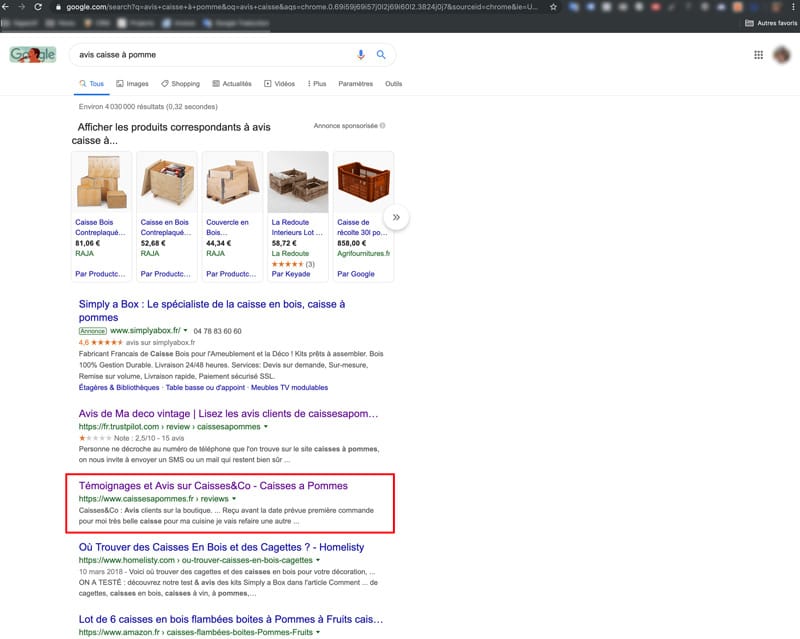Switch to the Images search tab

[132, 84]
